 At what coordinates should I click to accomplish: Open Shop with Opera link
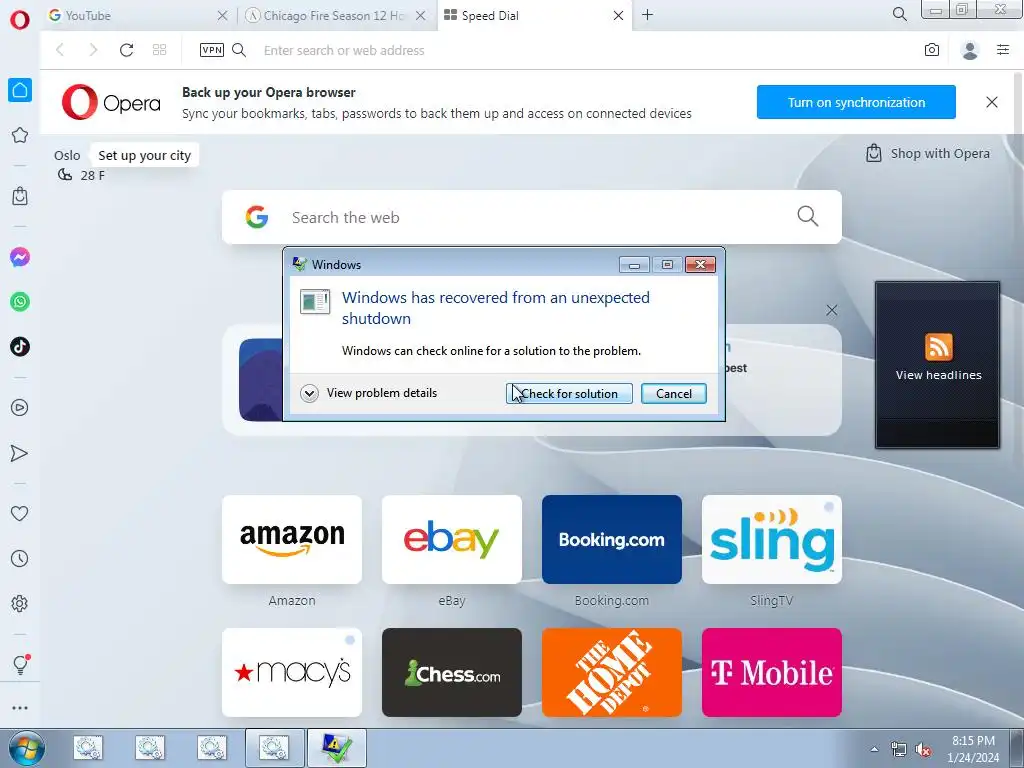[927, 153]
